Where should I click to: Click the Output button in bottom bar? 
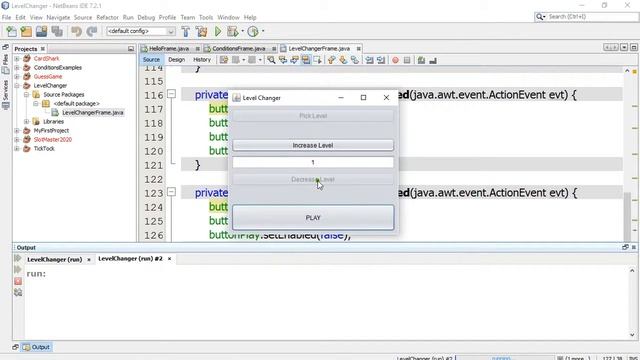pos(36,347)
